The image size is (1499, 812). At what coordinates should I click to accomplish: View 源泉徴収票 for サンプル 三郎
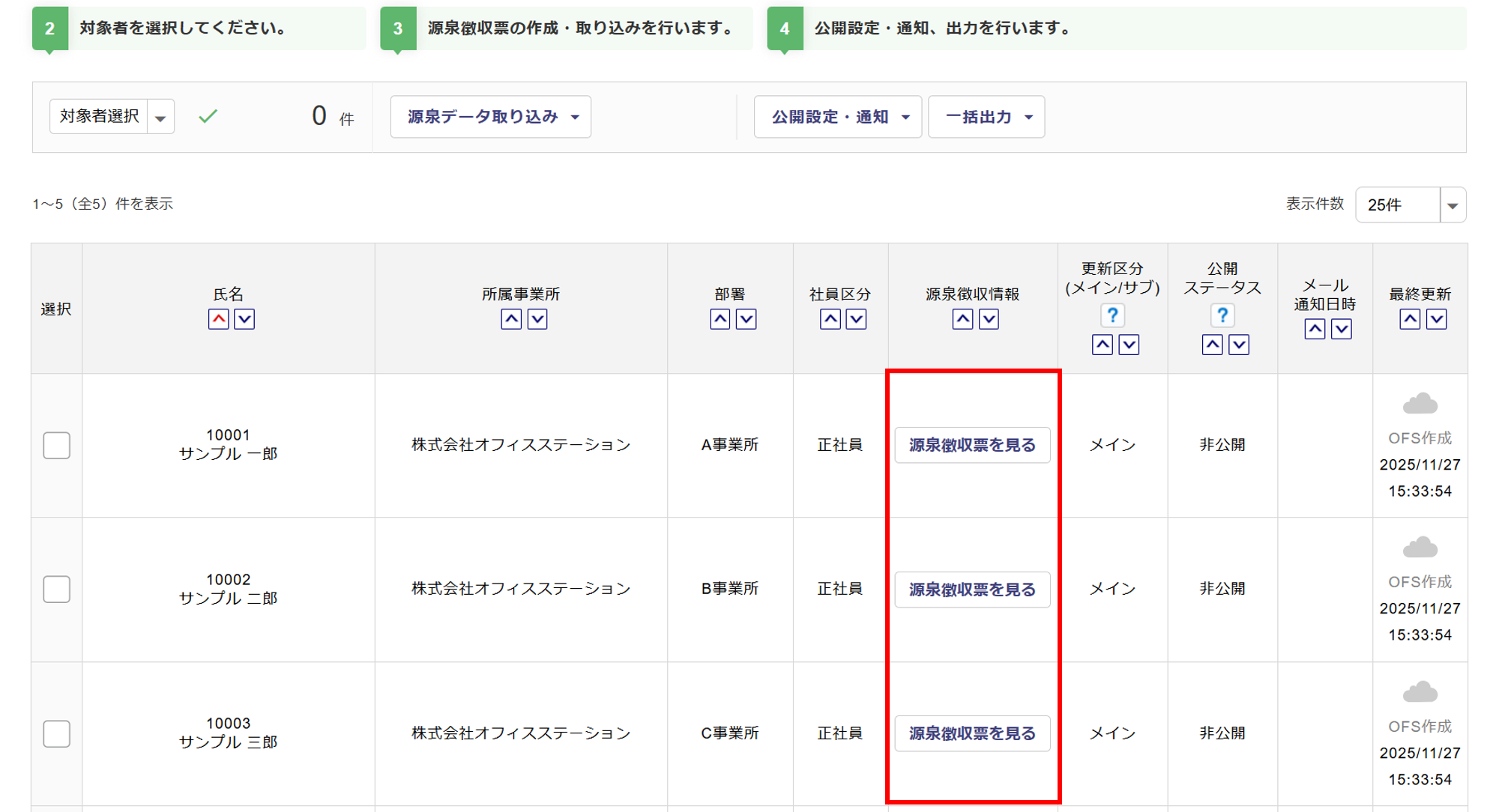tap(972, 733)
